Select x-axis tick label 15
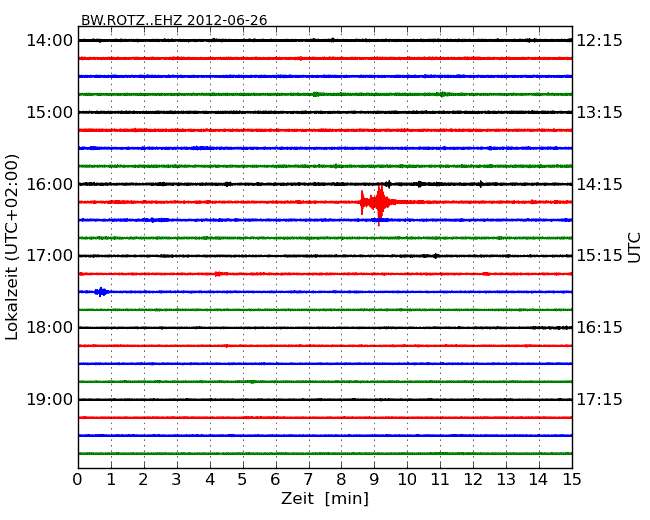Screen dimensions: 650x520 (572, 480)
